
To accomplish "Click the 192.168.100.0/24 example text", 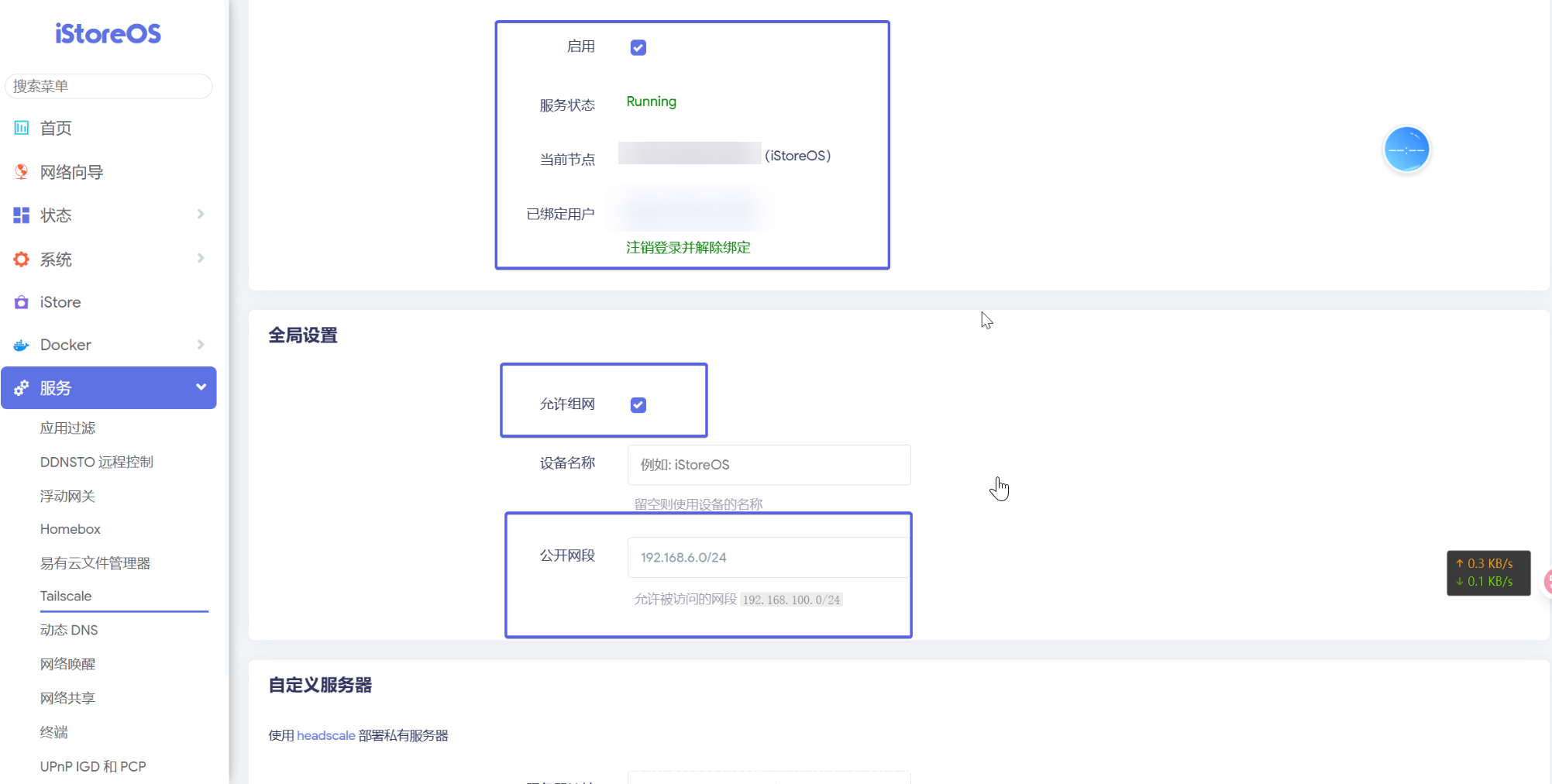I will click(x=791, y=600).
